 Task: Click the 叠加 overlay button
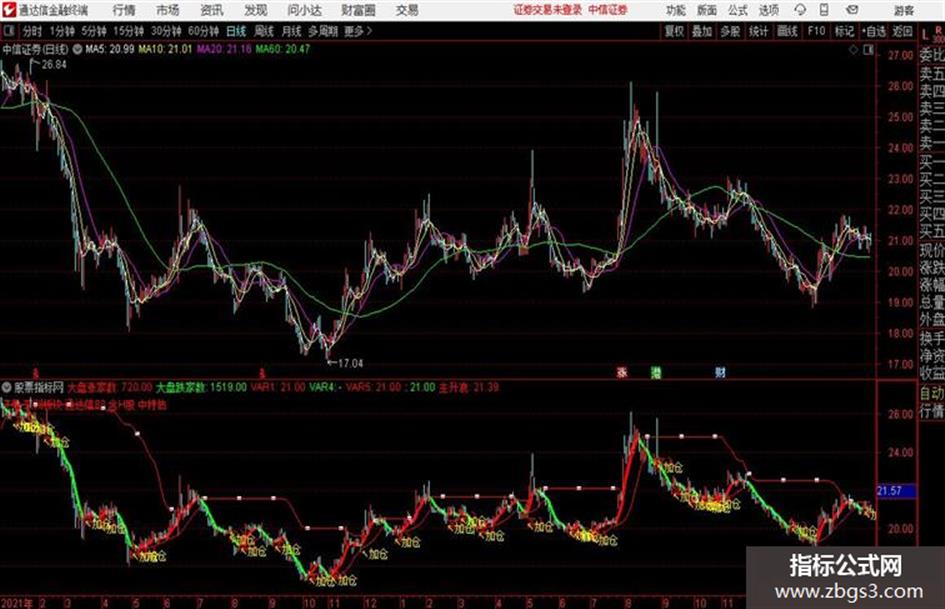point(702,31)
